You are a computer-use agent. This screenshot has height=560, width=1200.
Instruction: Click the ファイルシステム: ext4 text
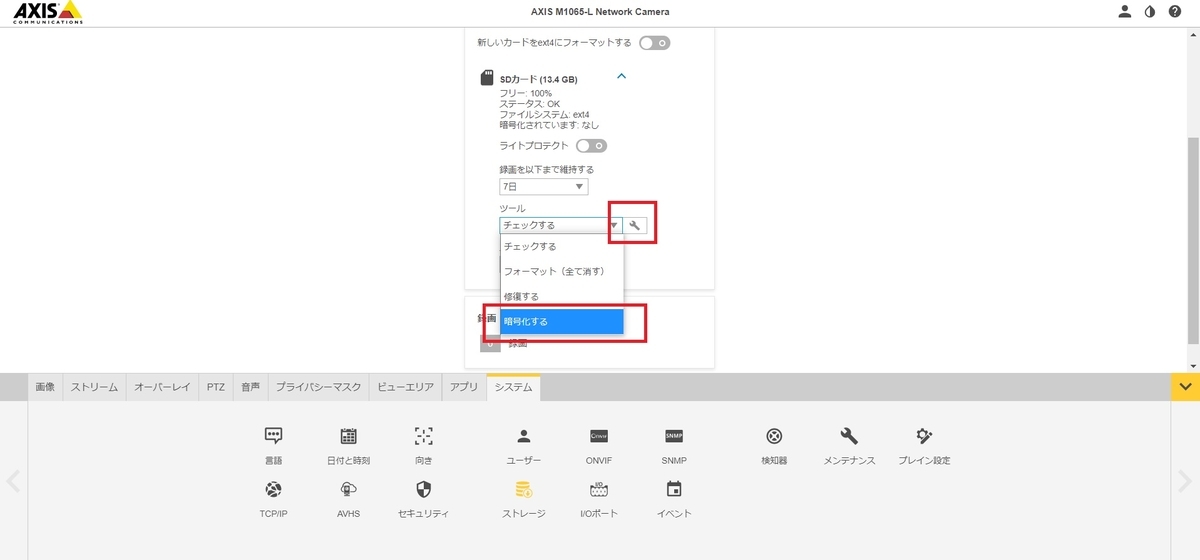point(544,115)
